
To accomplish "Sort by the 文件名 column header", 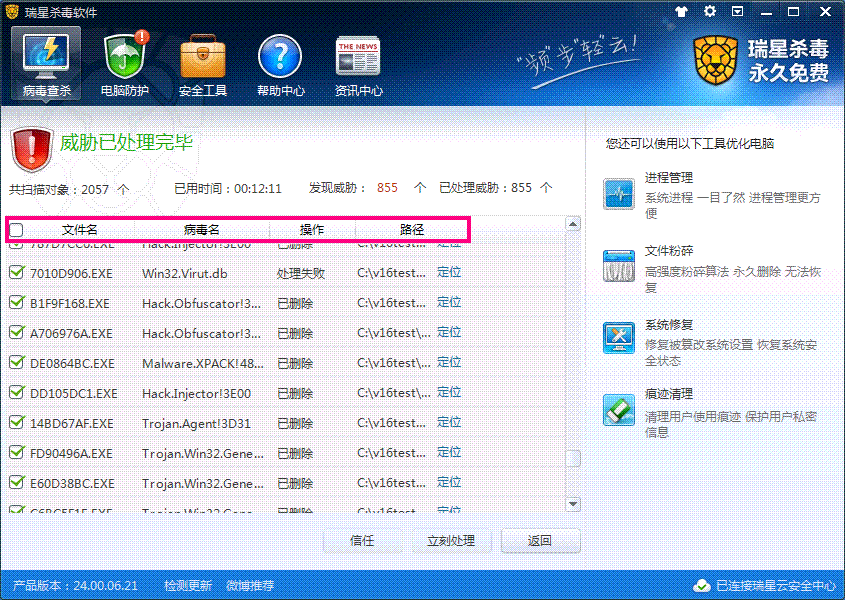I will pyautogui.click(x=79, y=230).
